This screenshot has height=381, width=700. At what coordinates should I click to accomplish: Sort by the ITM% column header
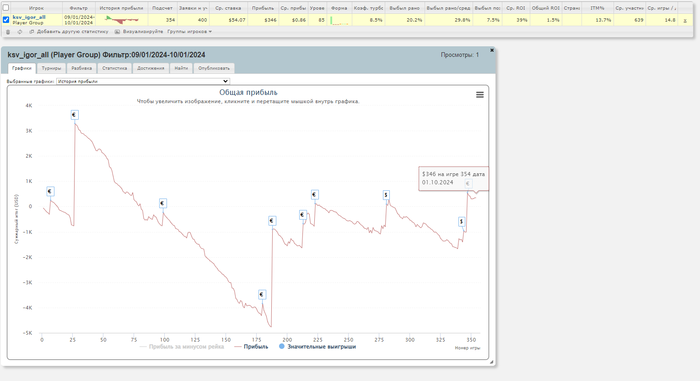point(597,8)
